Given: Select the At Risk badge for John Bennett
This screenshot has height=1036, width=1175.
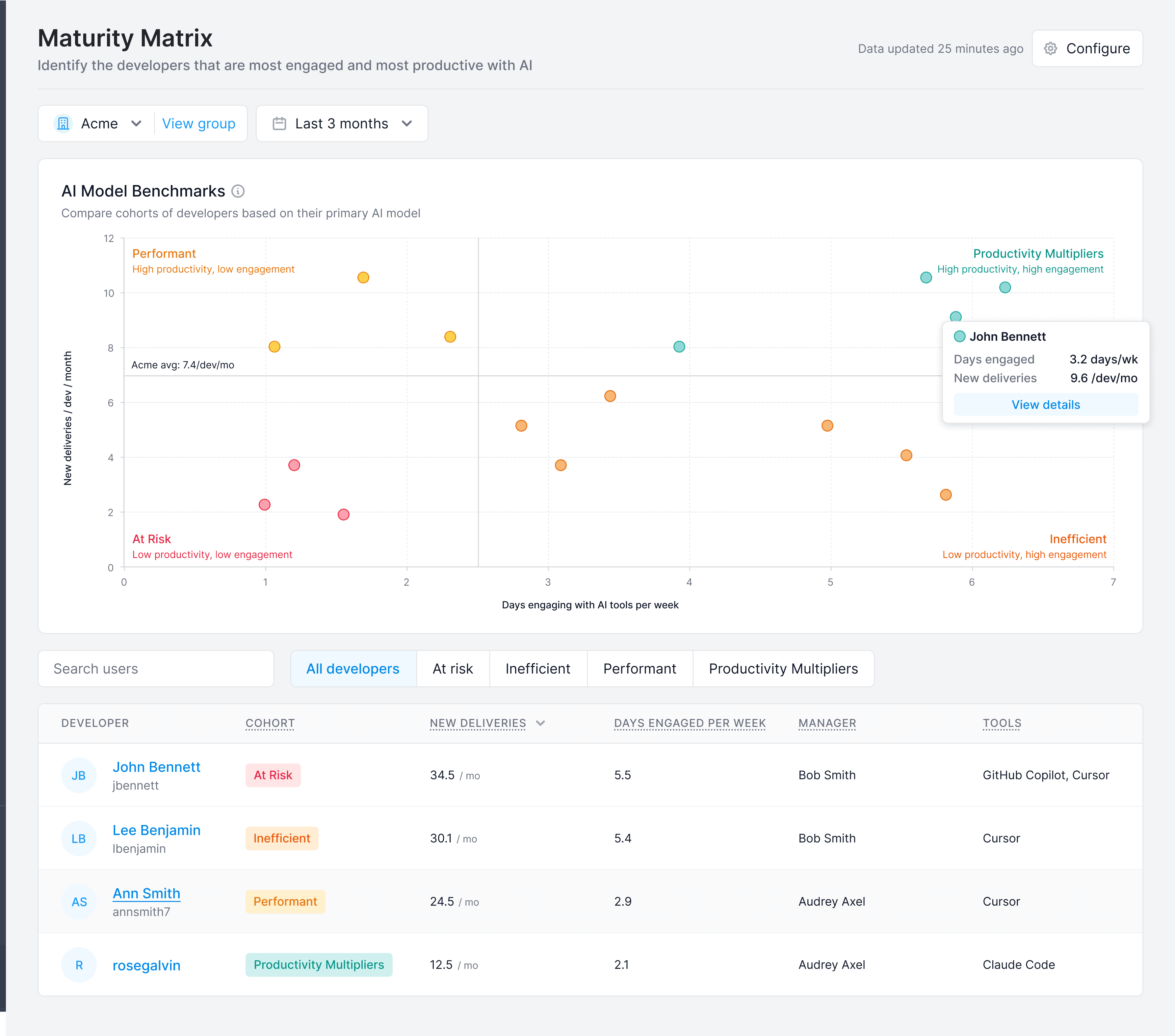Looking at the screenshot, I should click(273, 775).
